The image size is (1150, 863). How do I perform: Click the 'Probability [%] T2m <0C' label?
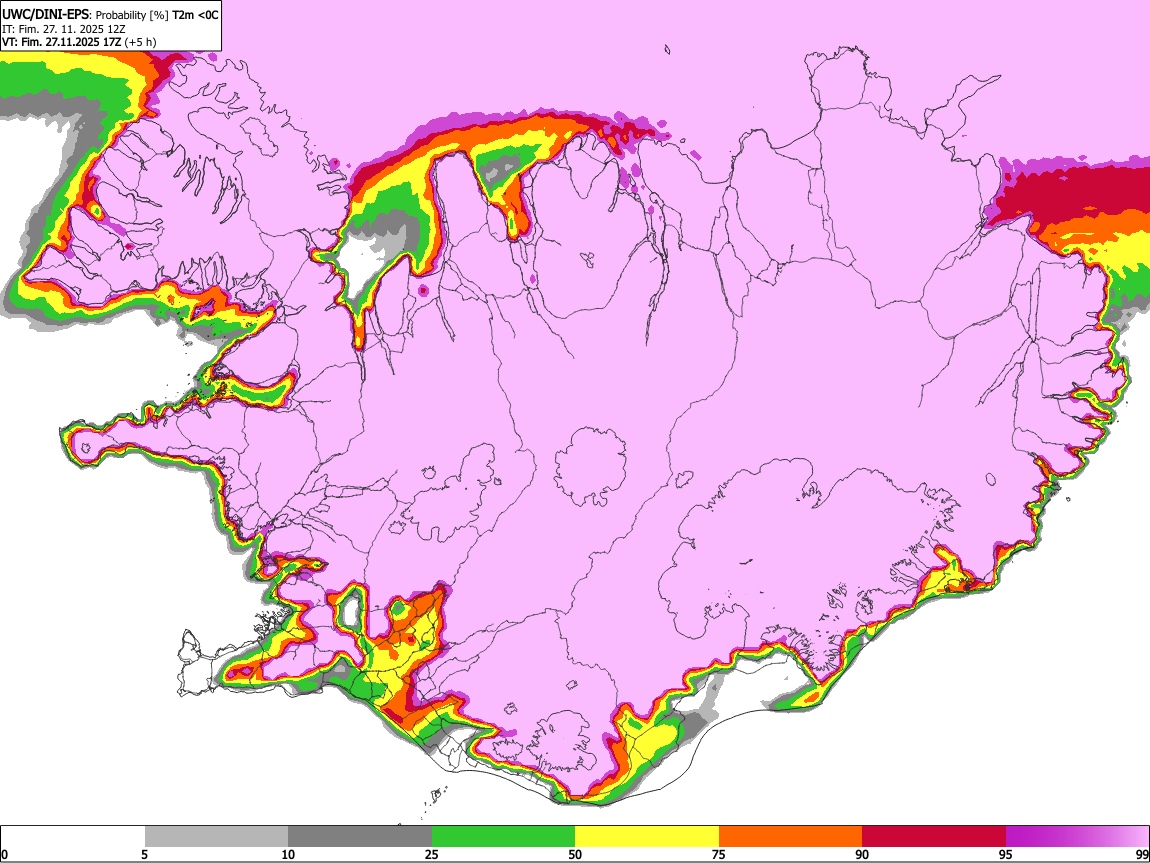157,15
